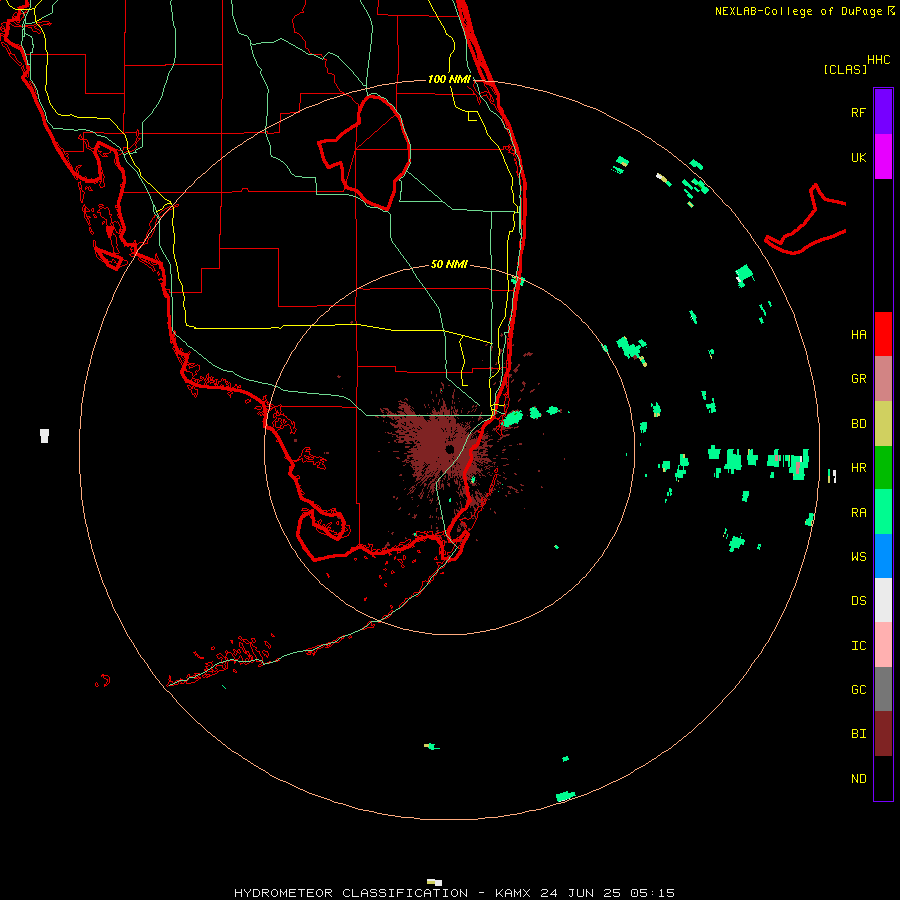Select the GC gray legend swatch
The height and width of the screenshot is (900, 900).
883,689
